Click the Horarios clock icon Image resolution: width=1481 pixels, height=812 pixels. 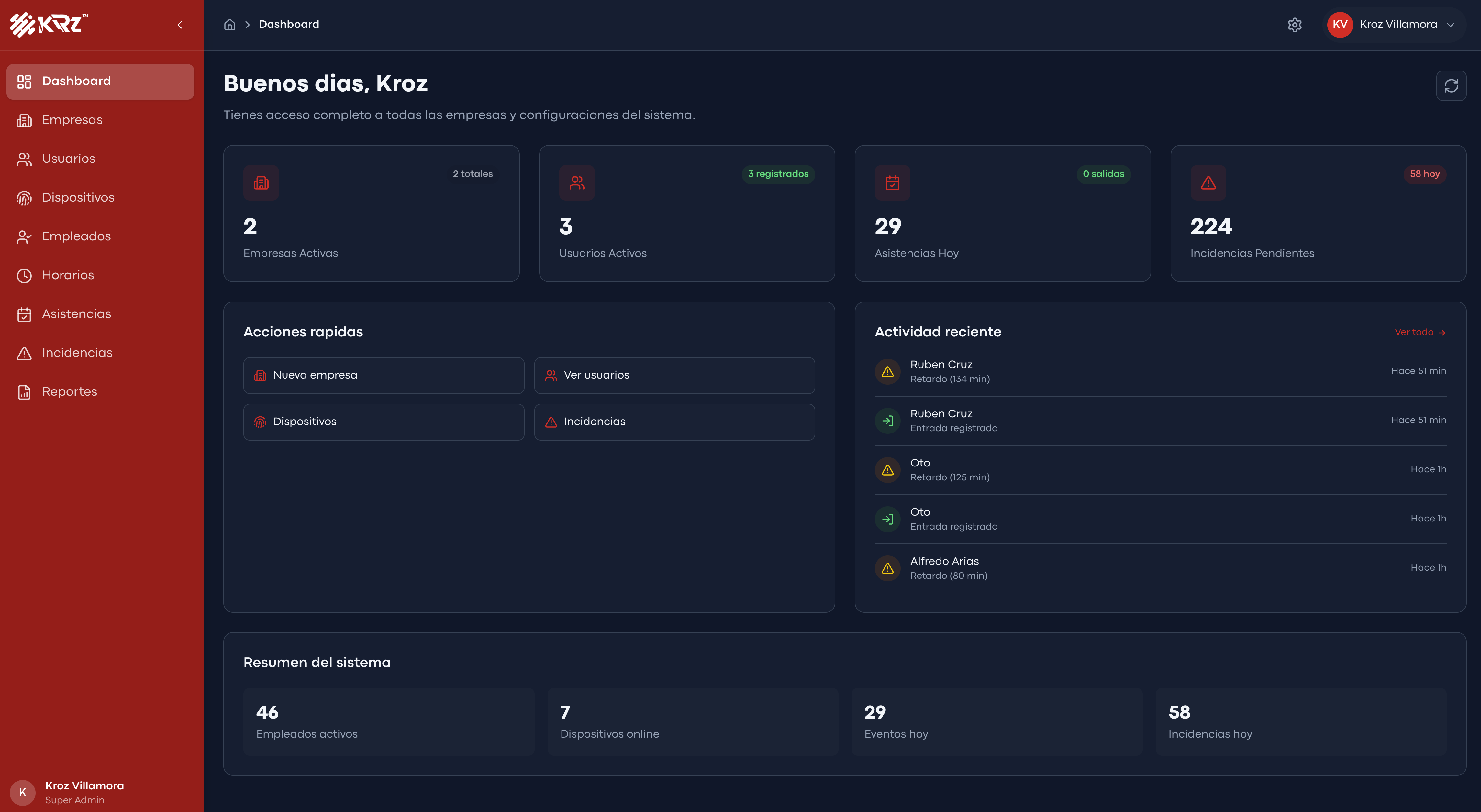pos(24,275)
